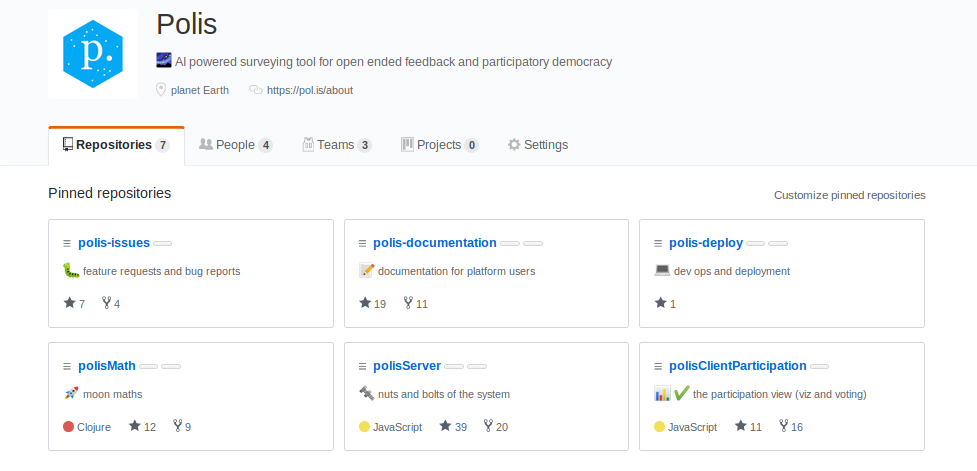Click the drag handle icon beside polisServer

(x=363, y=366)
